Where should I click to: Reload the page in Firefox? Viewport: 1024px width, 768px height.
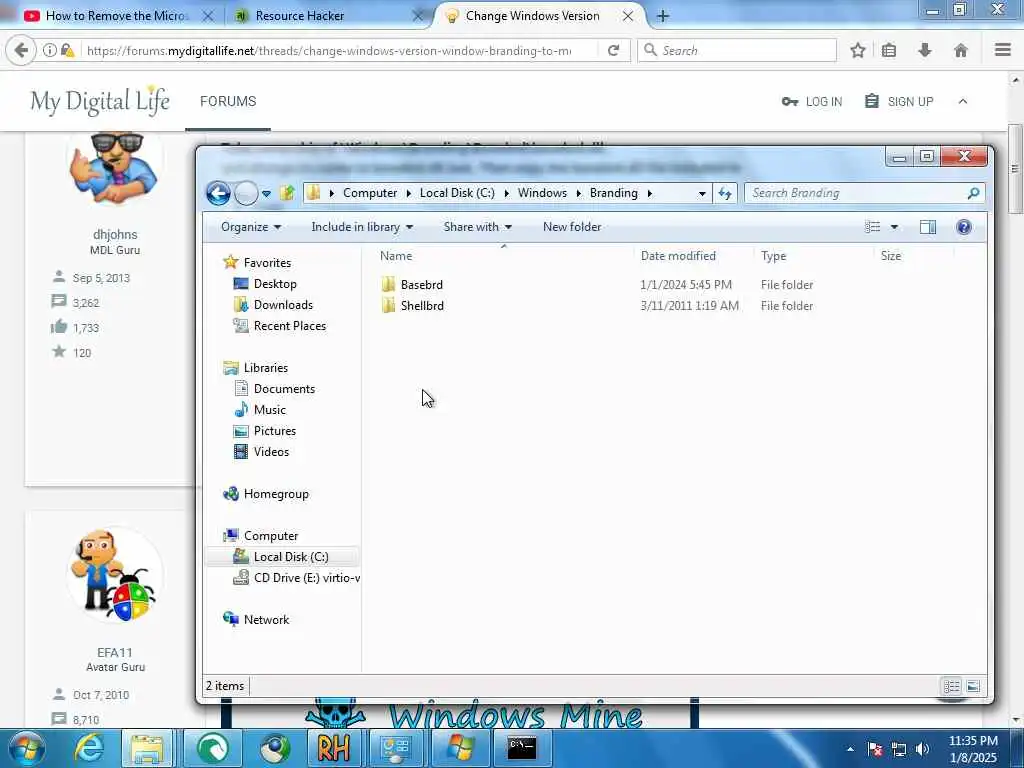pyautogui.click(x=613, y=50)
